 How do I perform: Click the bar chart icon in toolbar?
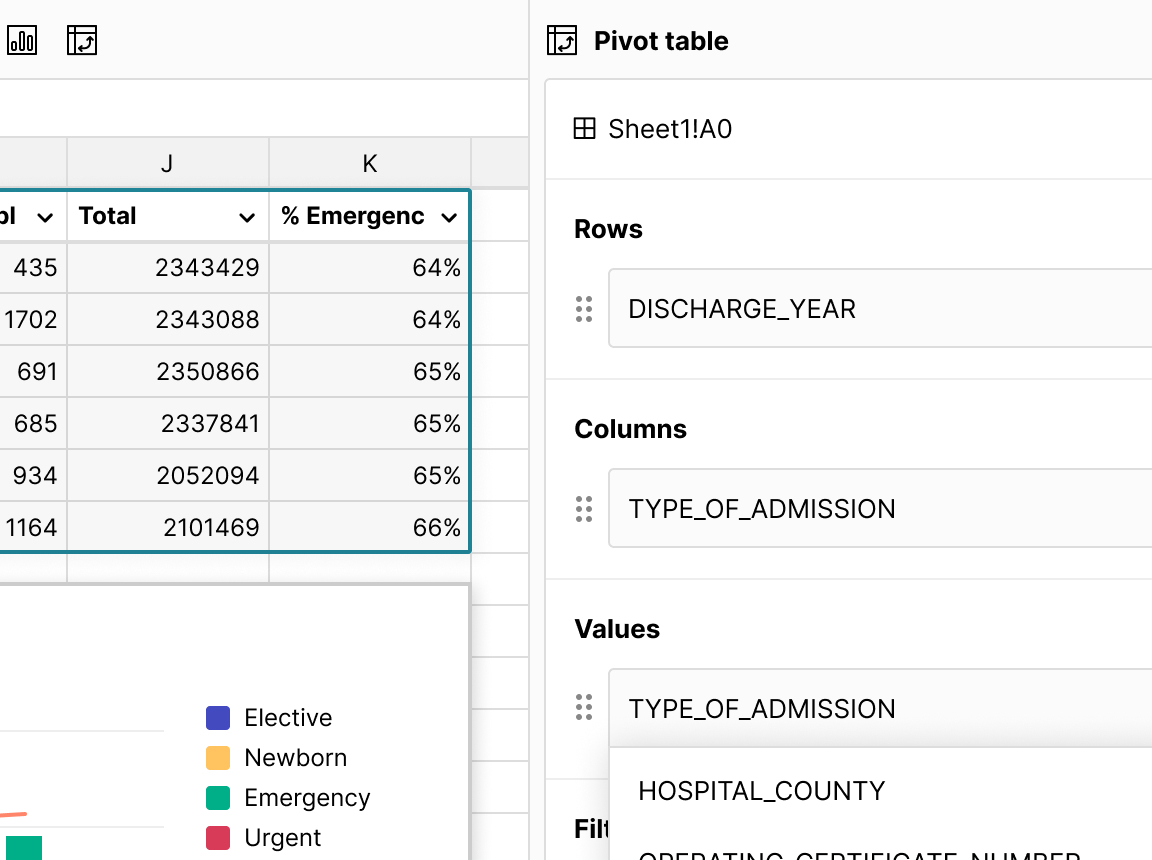[22, 41]
